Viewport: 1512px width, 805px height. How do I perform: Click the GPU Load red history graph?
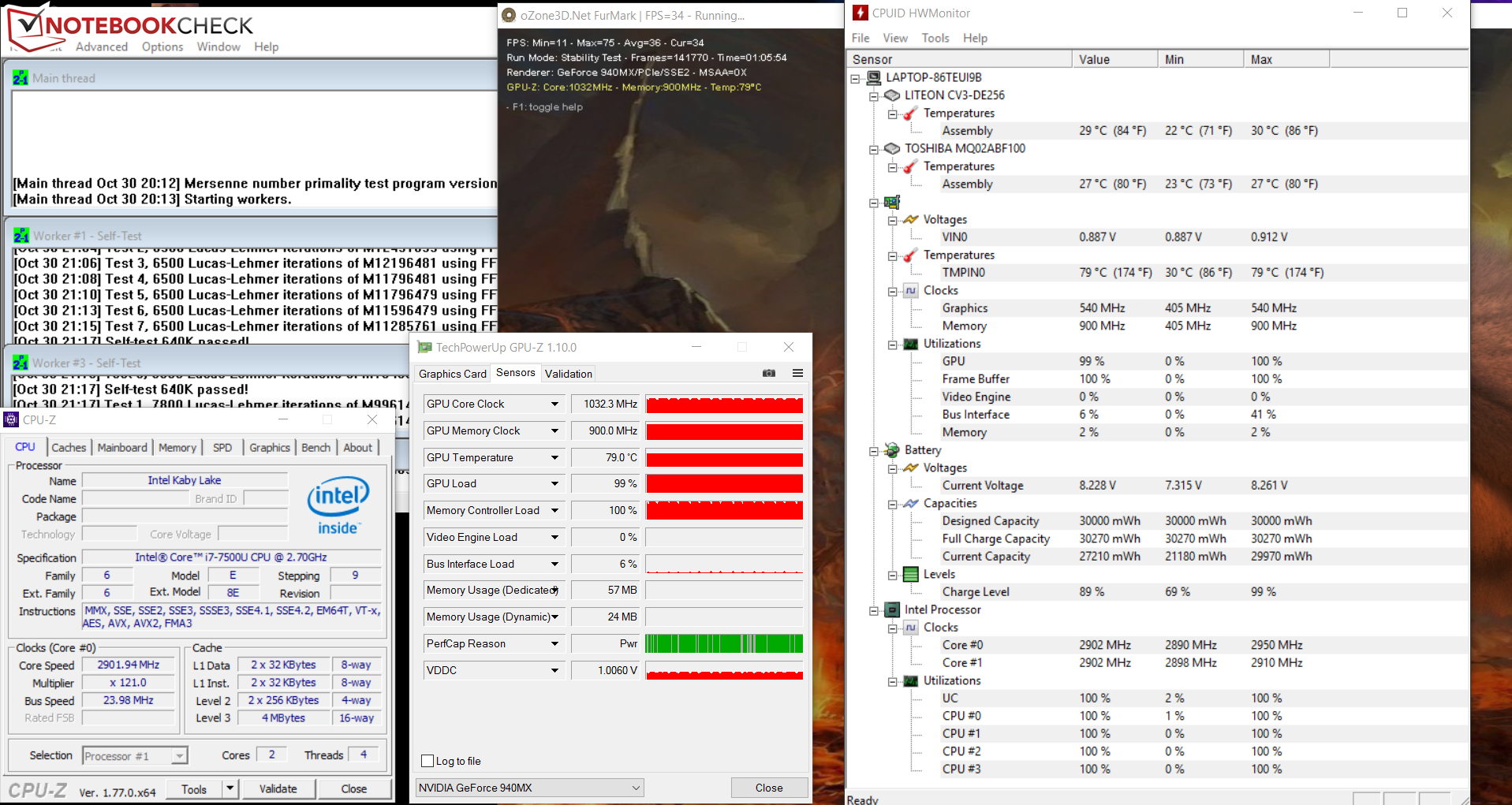coord(724,484)
